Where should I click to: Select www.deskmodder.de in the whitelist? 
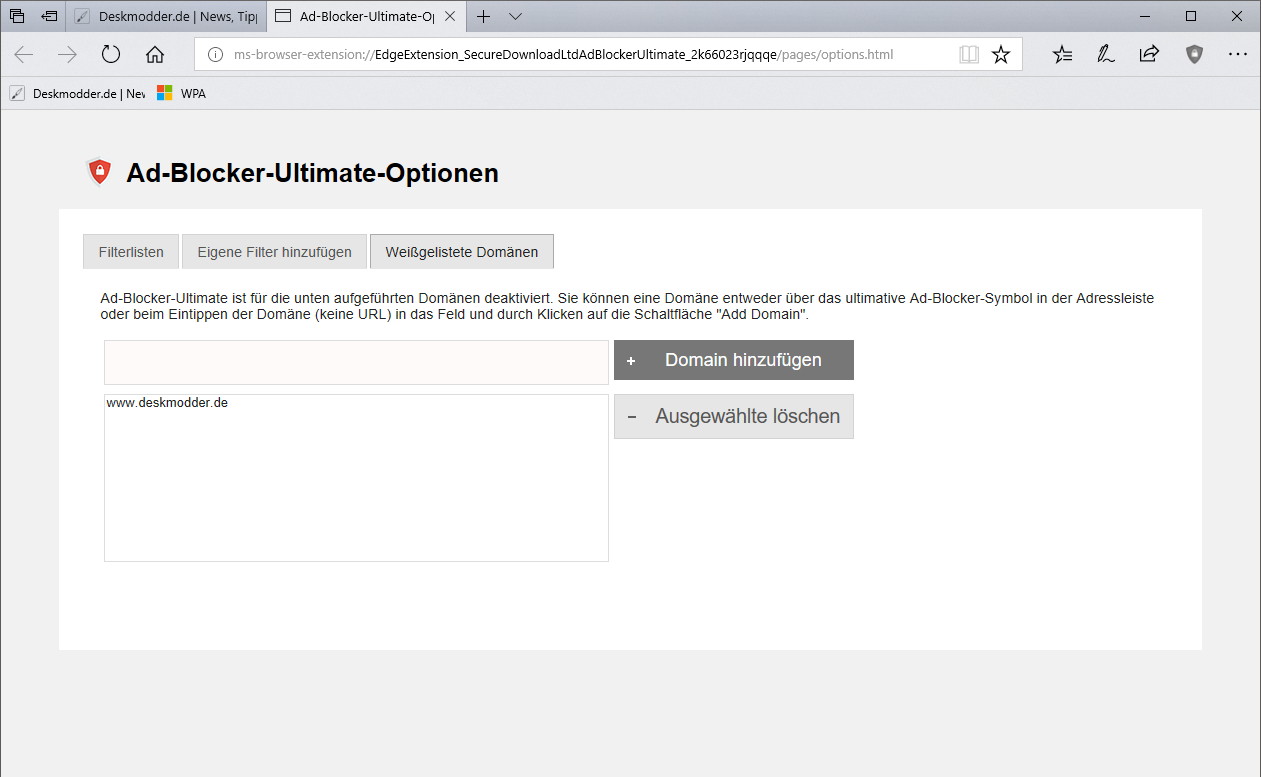167,403
